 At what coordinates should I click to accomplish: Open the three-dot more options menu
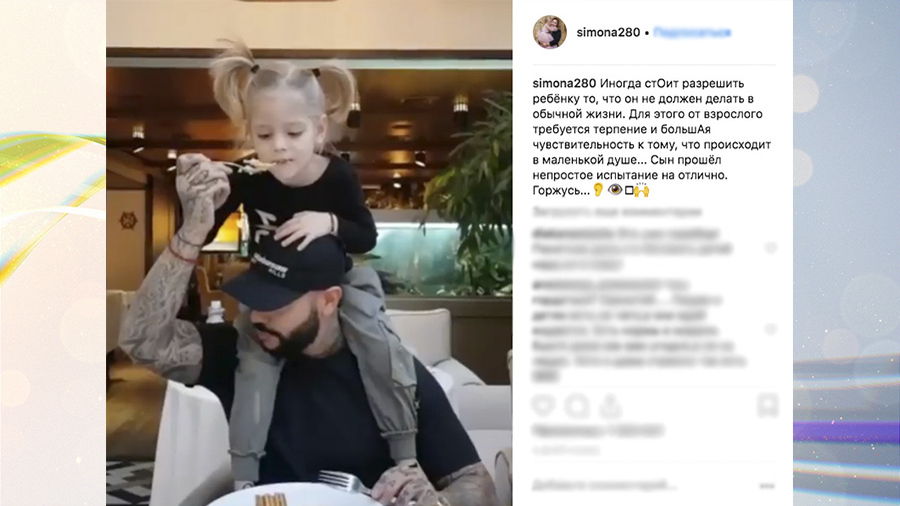tap(767, 486)
